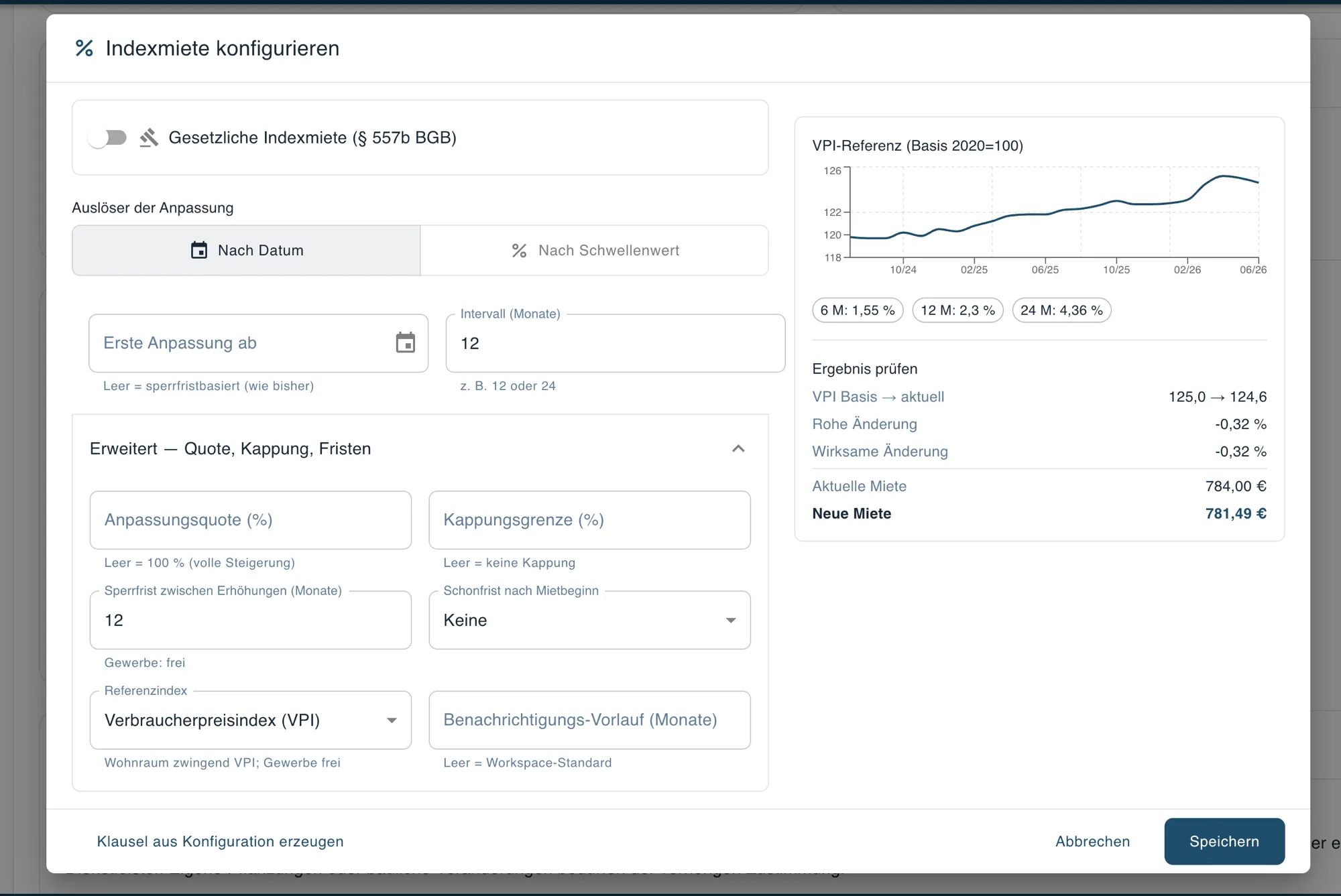The image size is (1341, 896).
Task: Click the 6 M: 1,55 % chip
Action: pos(858,310)
